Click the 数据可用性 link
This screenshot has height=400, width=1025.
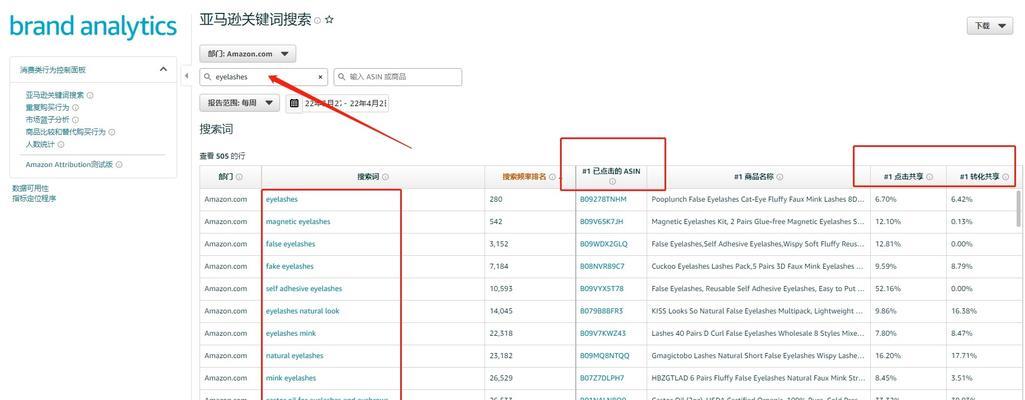tap(30, 188)
